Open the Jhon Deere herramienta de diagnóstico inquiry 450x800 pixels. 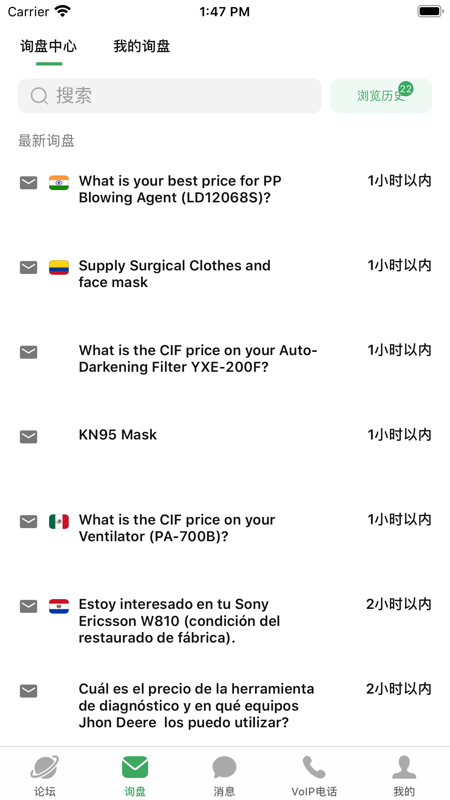pos(225,706)
